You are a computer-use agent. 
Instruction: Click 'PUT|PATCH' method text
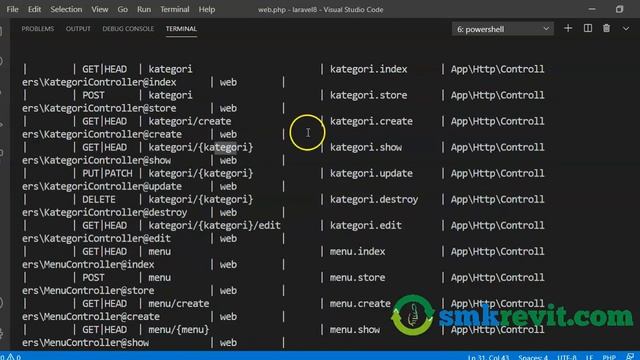coord(107,173)
